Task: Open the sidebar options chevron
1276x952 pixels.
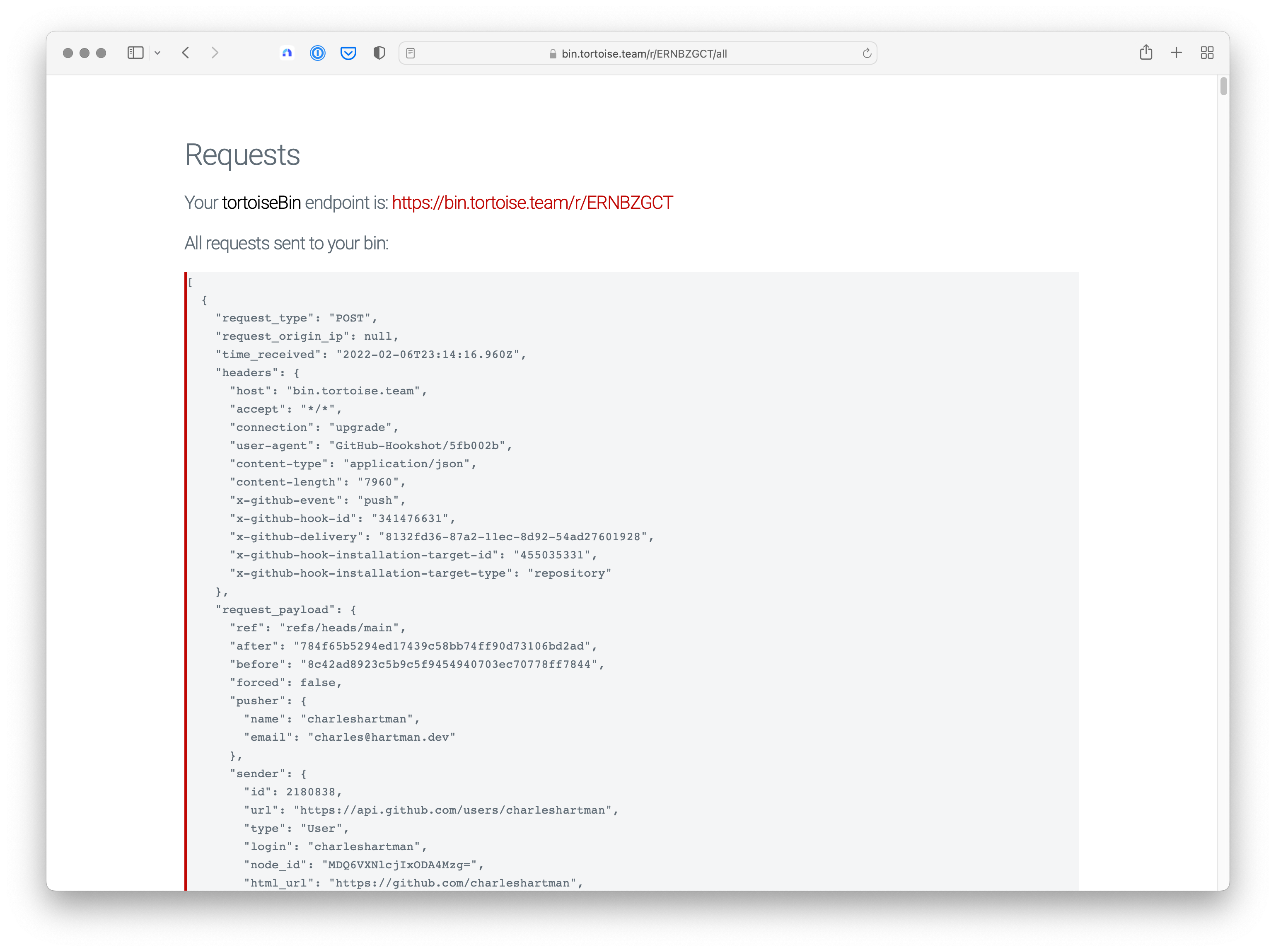Action: pyautogui.click(x=158, y=53)
